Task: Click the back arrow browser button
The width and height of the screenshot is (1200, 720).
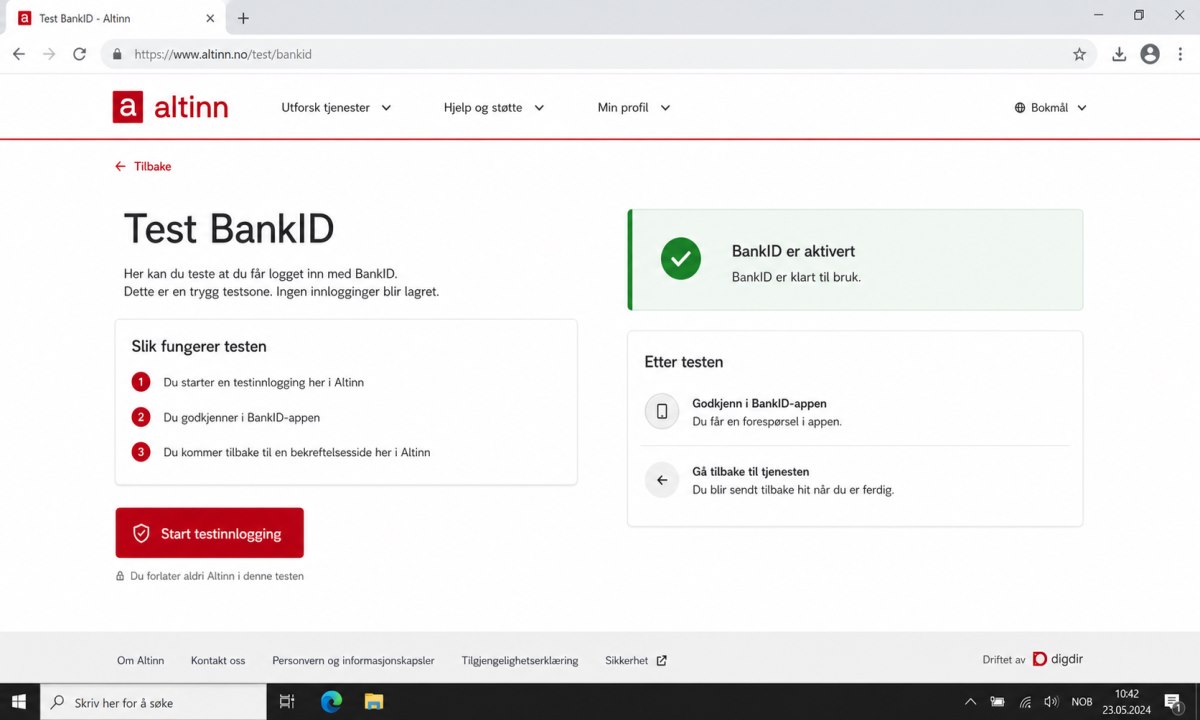Action: 19,54
